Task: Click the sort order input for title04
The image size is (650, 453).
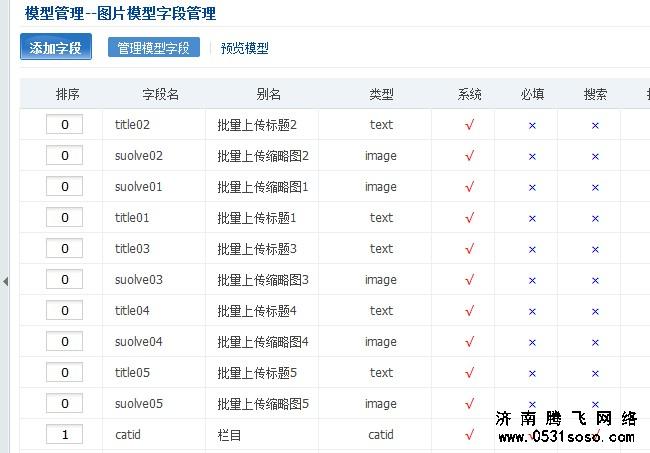Action: [x=65, y=310]
